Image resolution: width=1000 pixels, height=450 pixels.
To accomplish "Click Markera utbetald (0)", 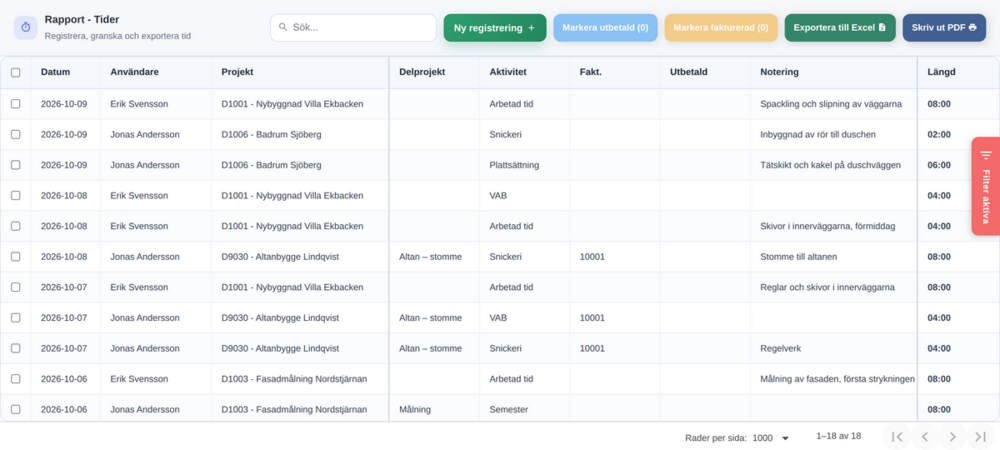I will click(x=605, y=28).
